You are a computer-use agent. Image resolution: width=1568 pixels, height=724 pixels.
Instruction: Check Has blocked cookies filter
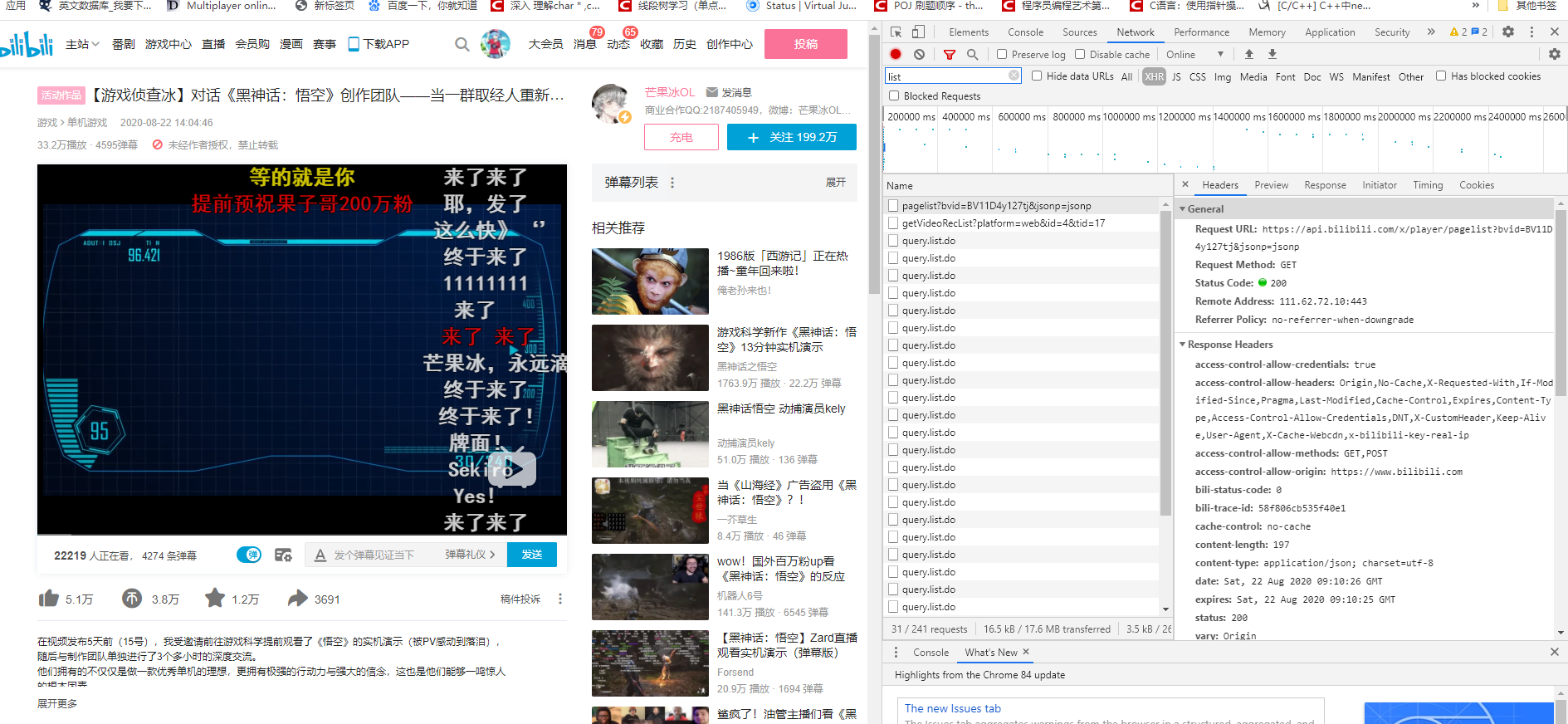point(1441,76)
